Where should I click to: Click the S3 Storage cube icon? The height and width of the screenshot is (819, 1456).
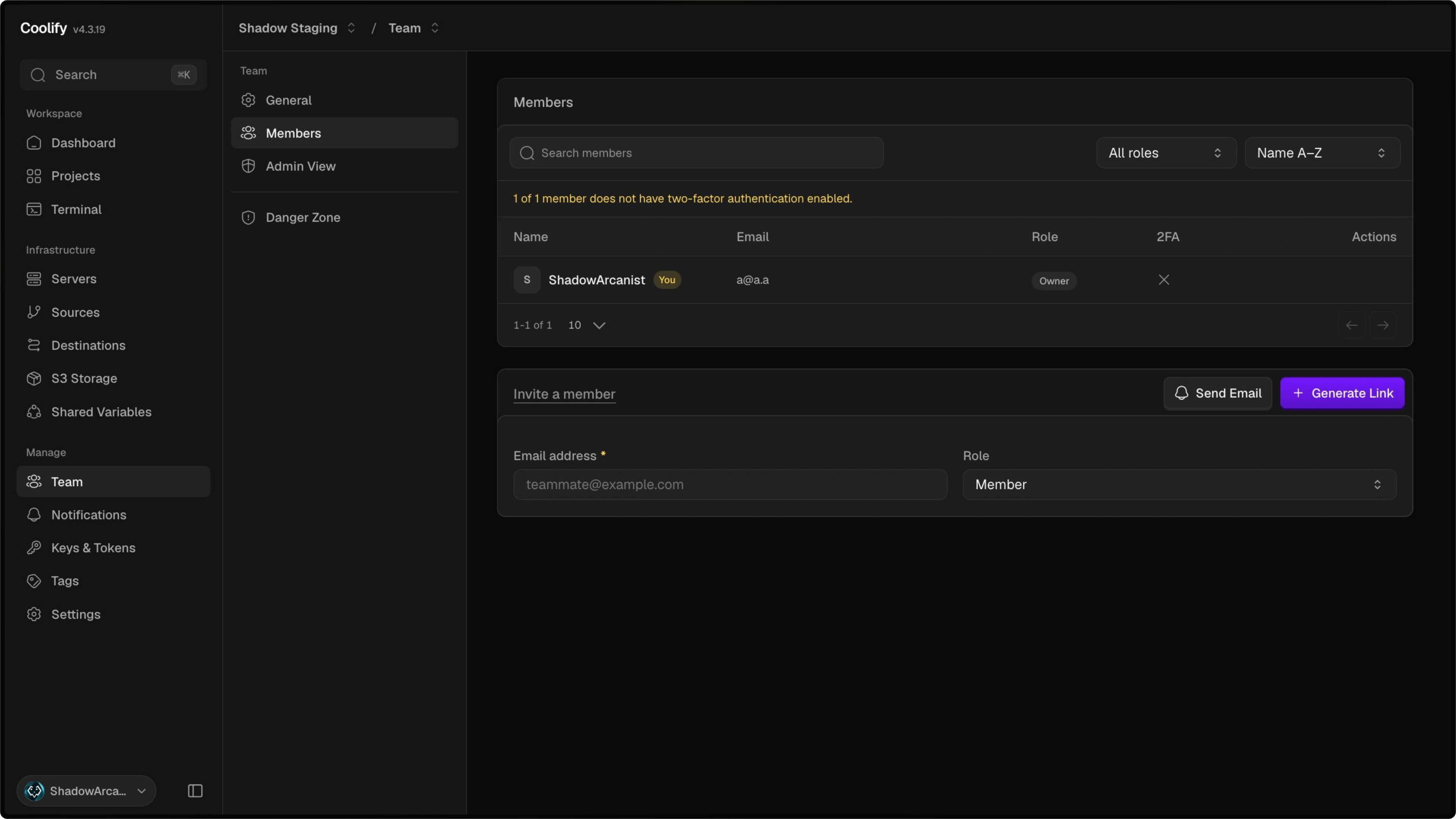34,379
